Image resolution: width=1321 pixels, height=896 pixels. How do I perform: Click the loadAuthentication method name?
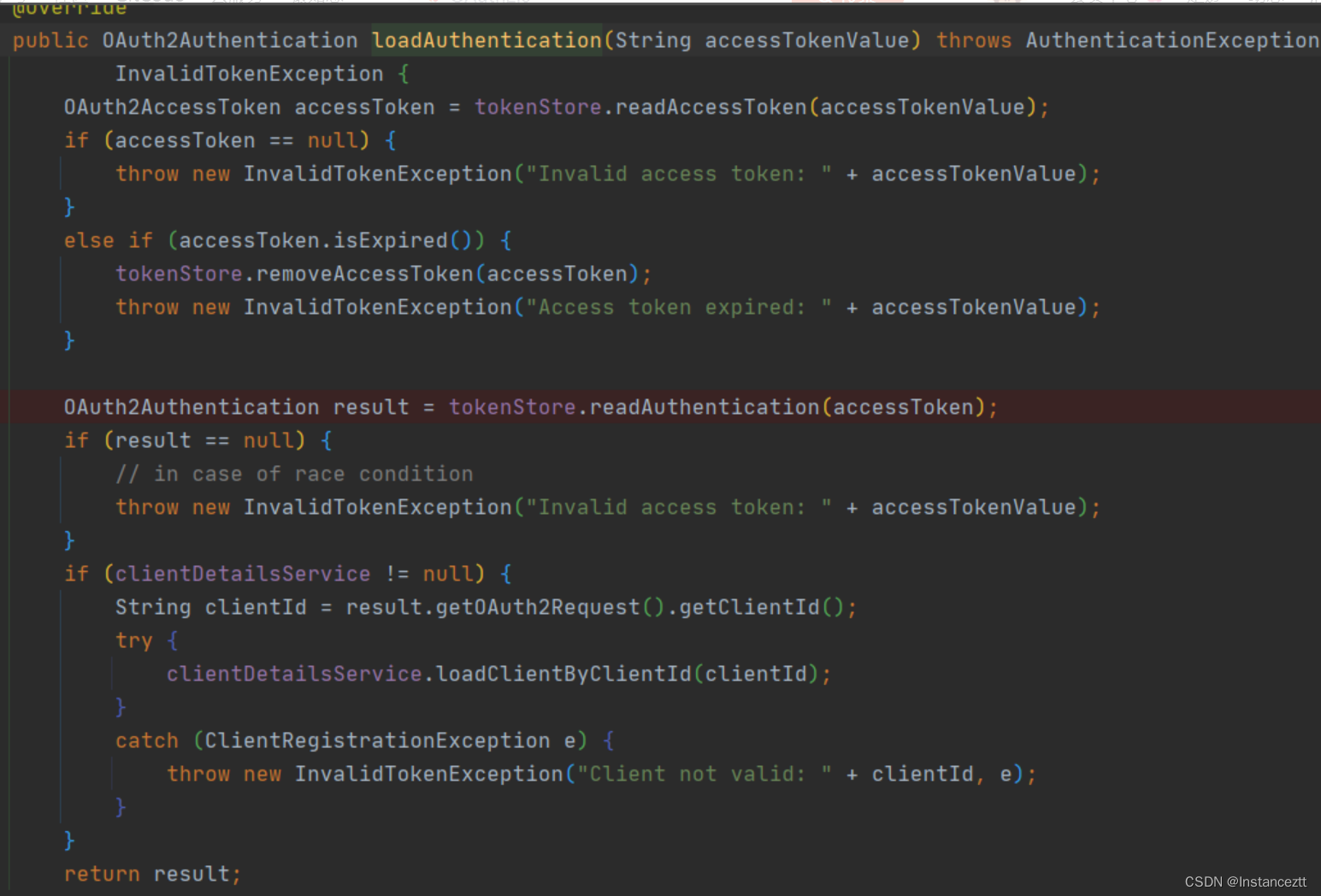(x=487, y=40)
